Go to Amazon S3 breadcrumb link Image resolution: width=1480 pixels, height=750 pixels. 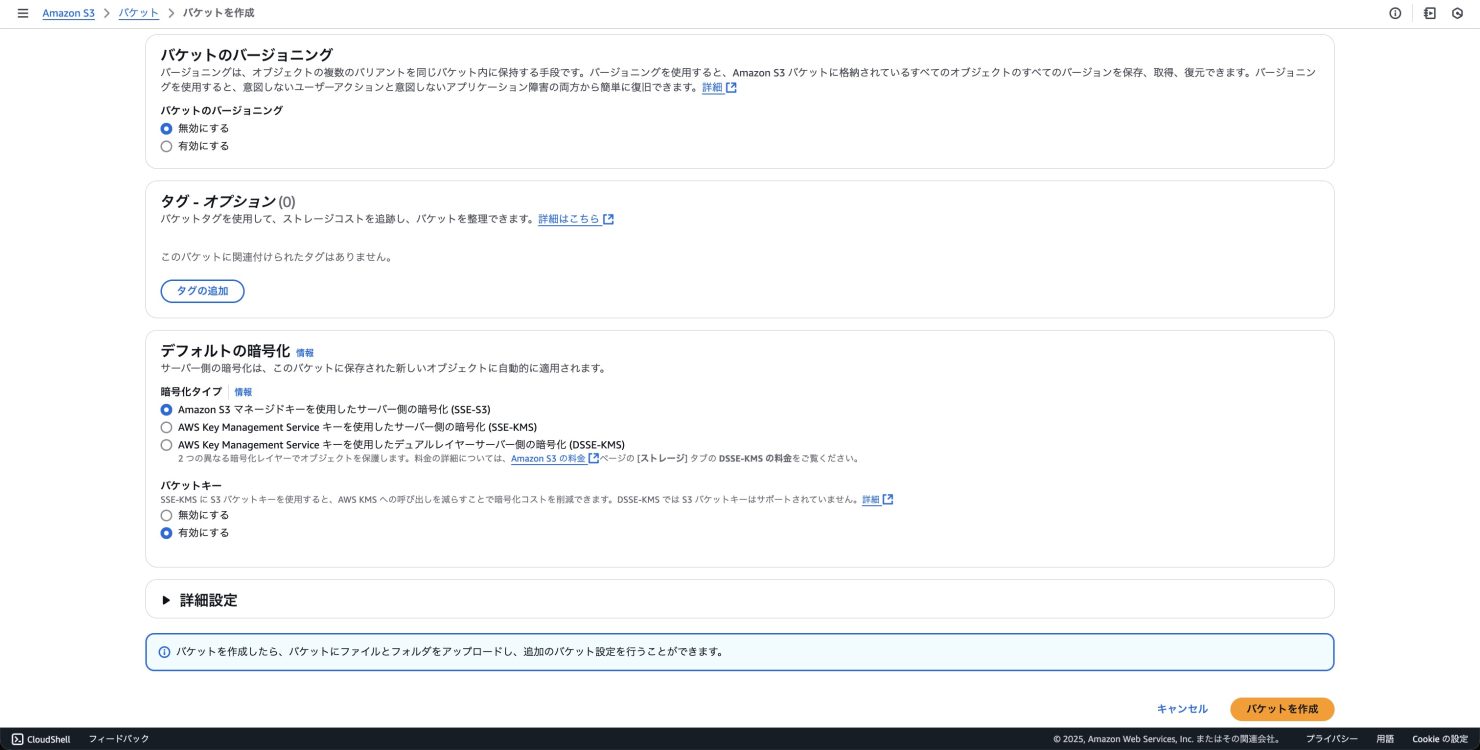68,13
